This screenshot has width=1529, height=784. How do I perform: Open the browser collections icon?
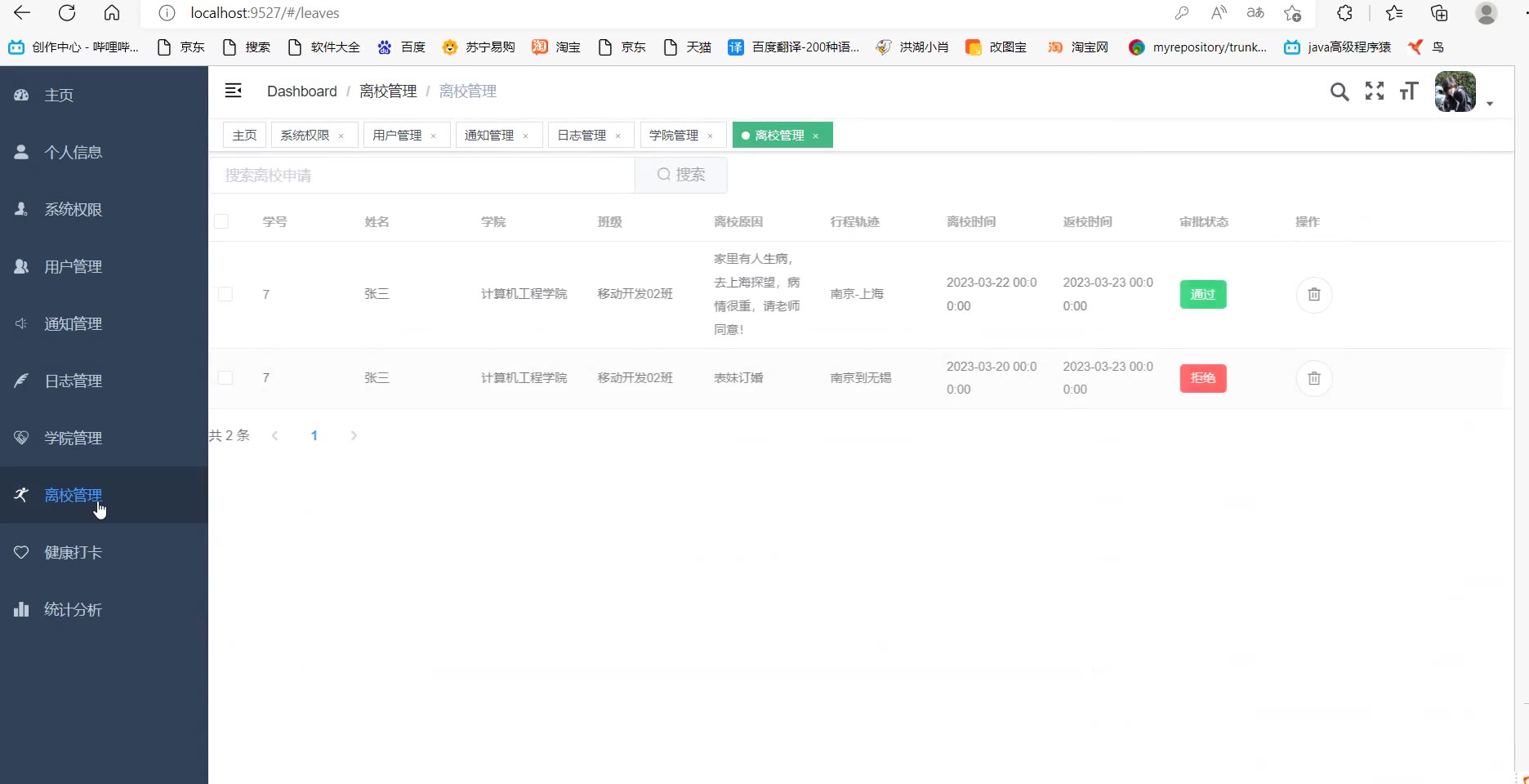[x=1439, y=13]
